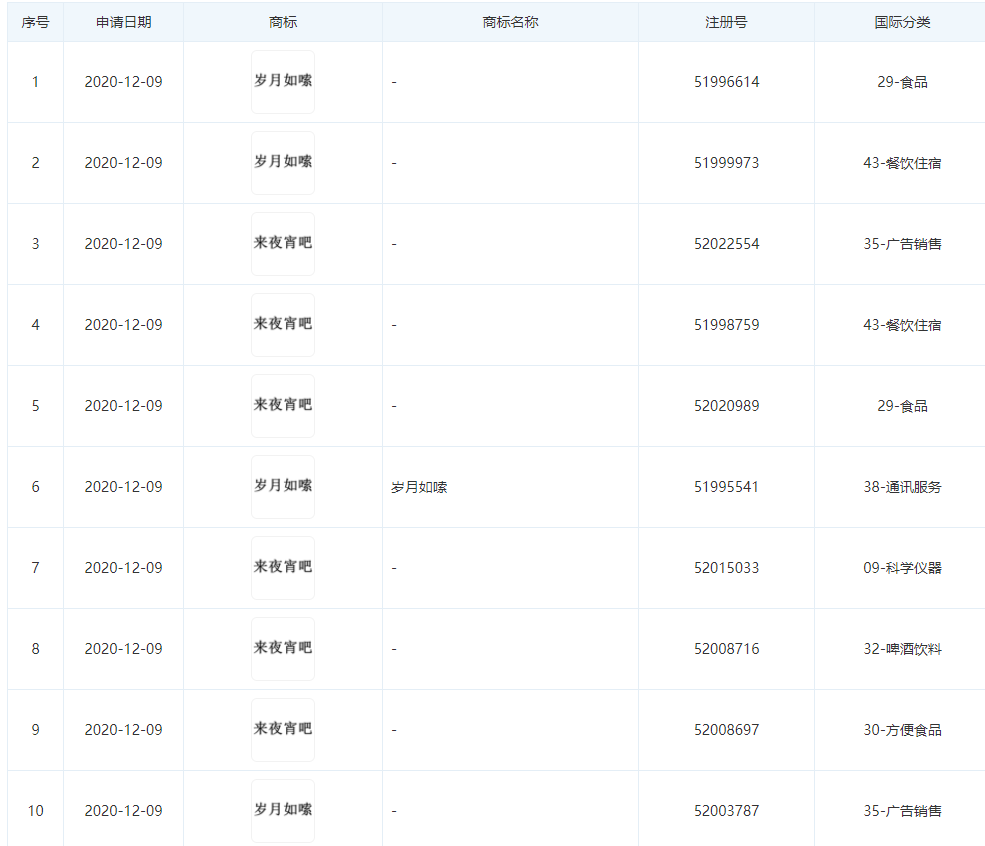Click the trademark thumbnail in row 8

point(283,649)
